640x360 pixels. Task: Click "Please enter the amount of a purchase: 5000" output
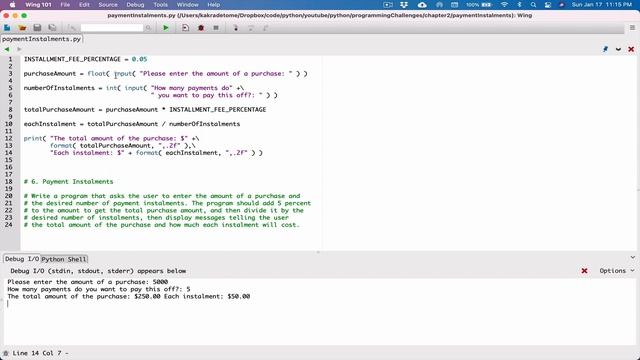point(88,282)
